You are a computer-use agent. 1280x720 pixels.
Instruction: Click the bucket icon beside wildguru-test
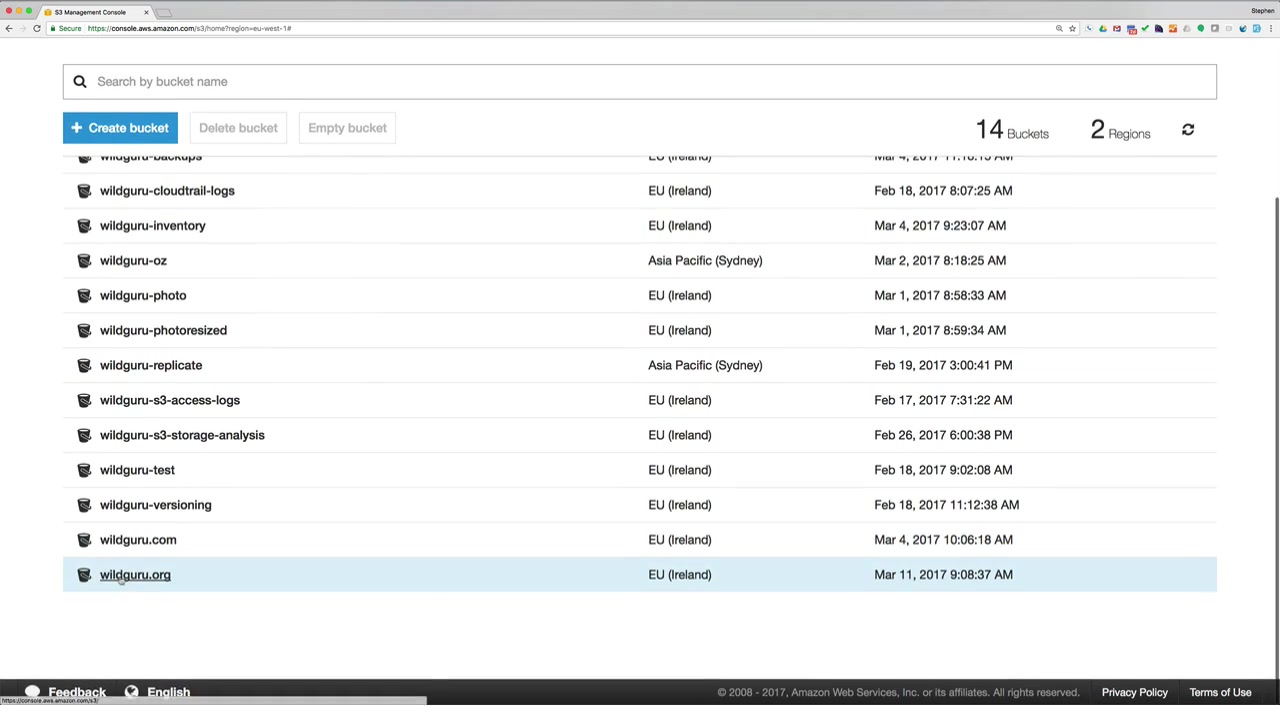pyautogui.click(x=84, y=471)
